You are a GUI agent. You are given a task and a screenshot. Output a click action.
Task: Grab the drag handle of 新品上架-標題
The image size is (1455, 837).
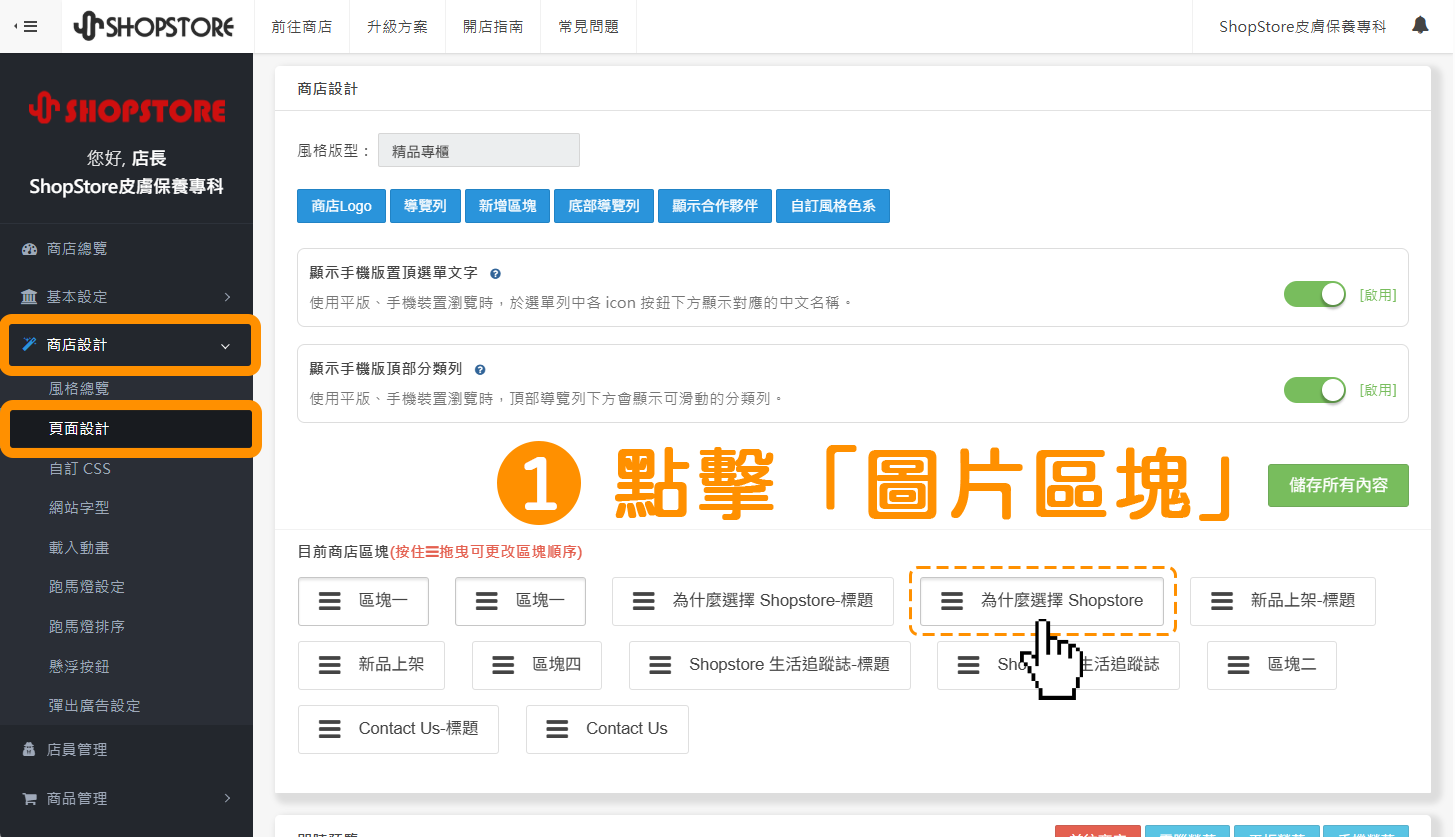click(x=1221, y=601)
